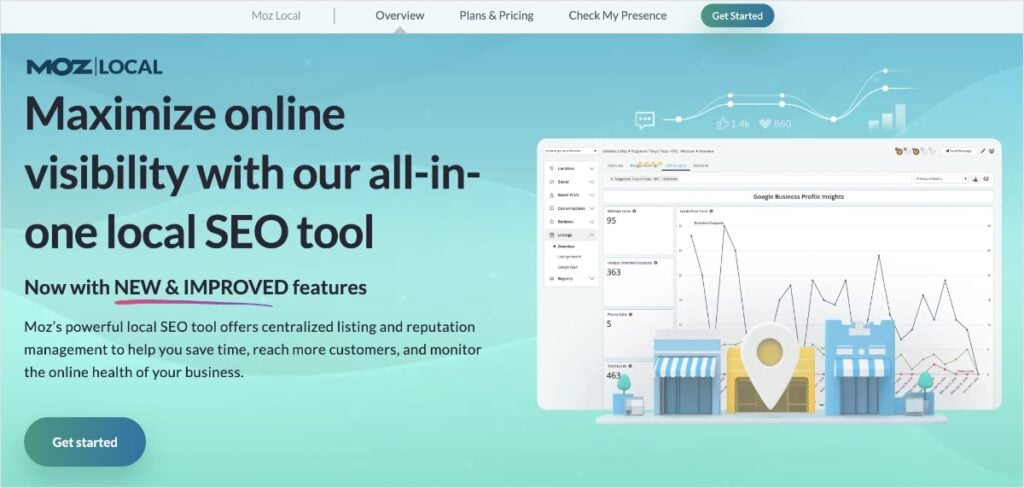The width and height of the screenshot is (1024, 488).
Task: Expand the Reviews section chevron
Action: tap(592, 221)
